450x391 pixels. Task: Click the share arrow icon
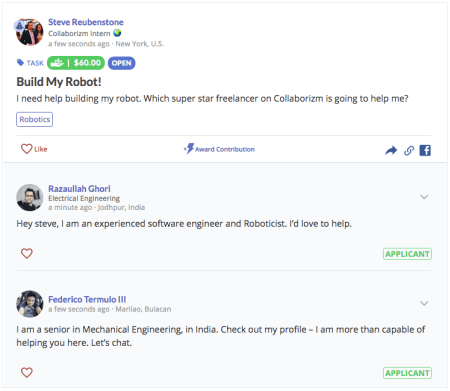tap(391, 151)
